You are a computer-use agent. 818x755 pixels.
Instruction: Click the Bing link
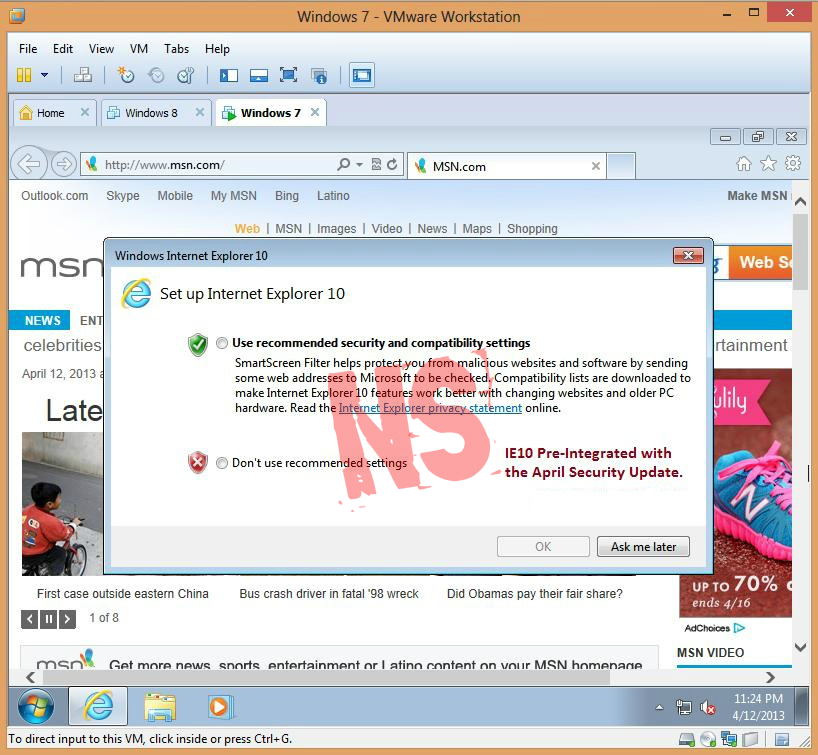(287, 196)
